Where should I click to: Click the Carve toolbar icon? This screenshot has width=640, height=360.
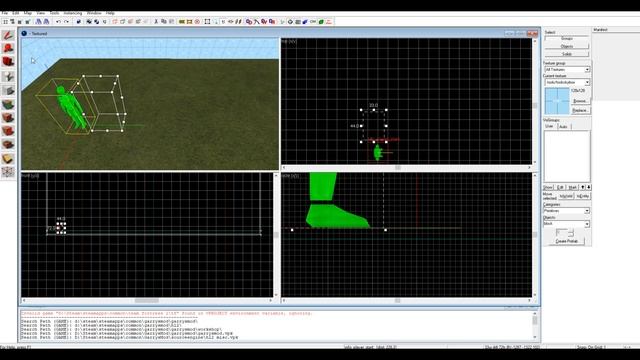[78, 22]
